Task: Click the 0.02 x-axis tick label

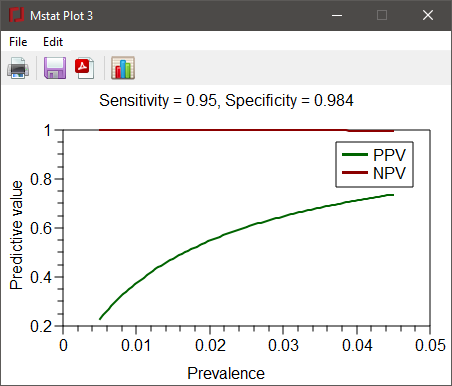Action: pyautogui.click(x=210, y=345)
